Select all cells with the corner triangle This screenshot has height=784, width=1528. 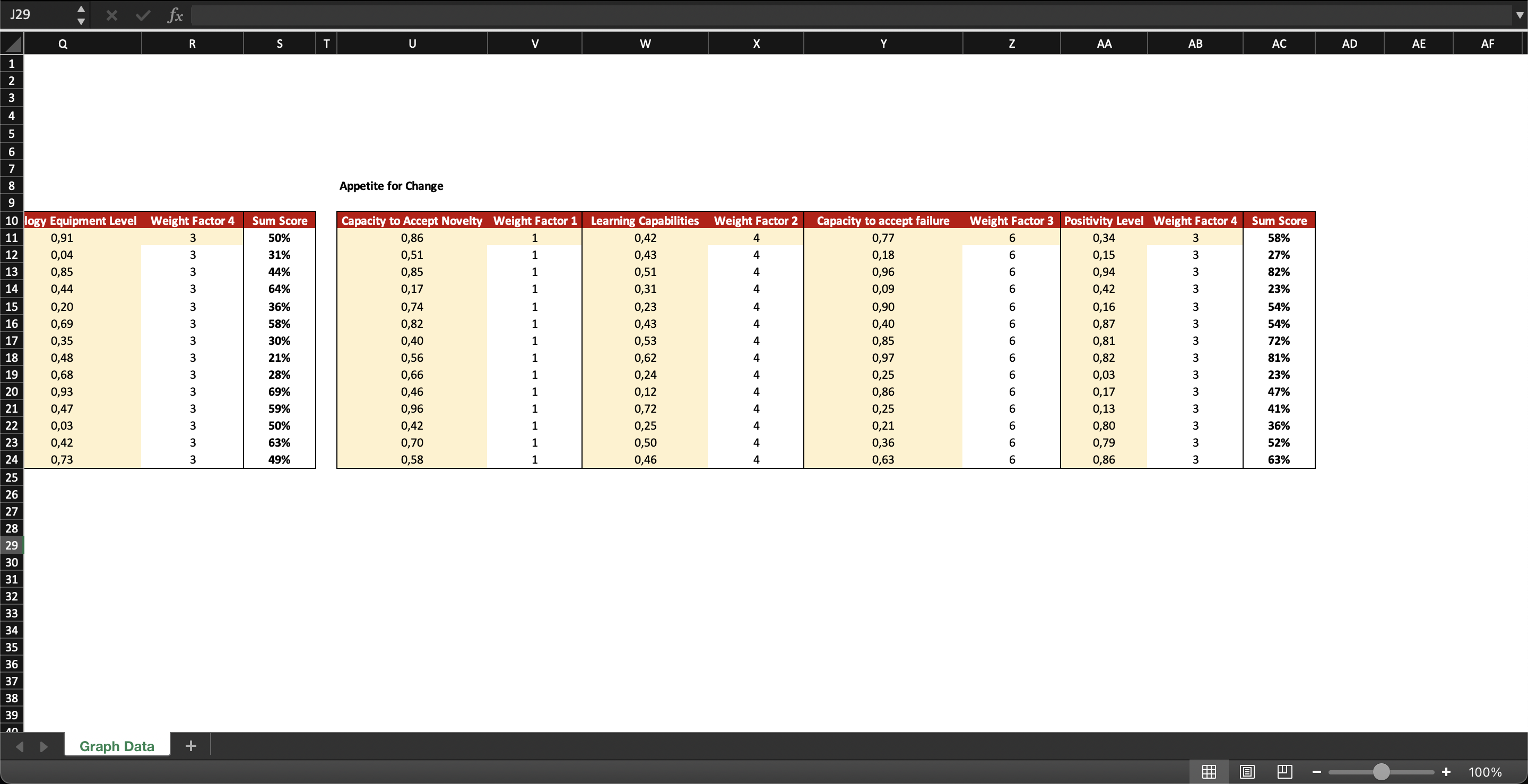click(12, 43)
